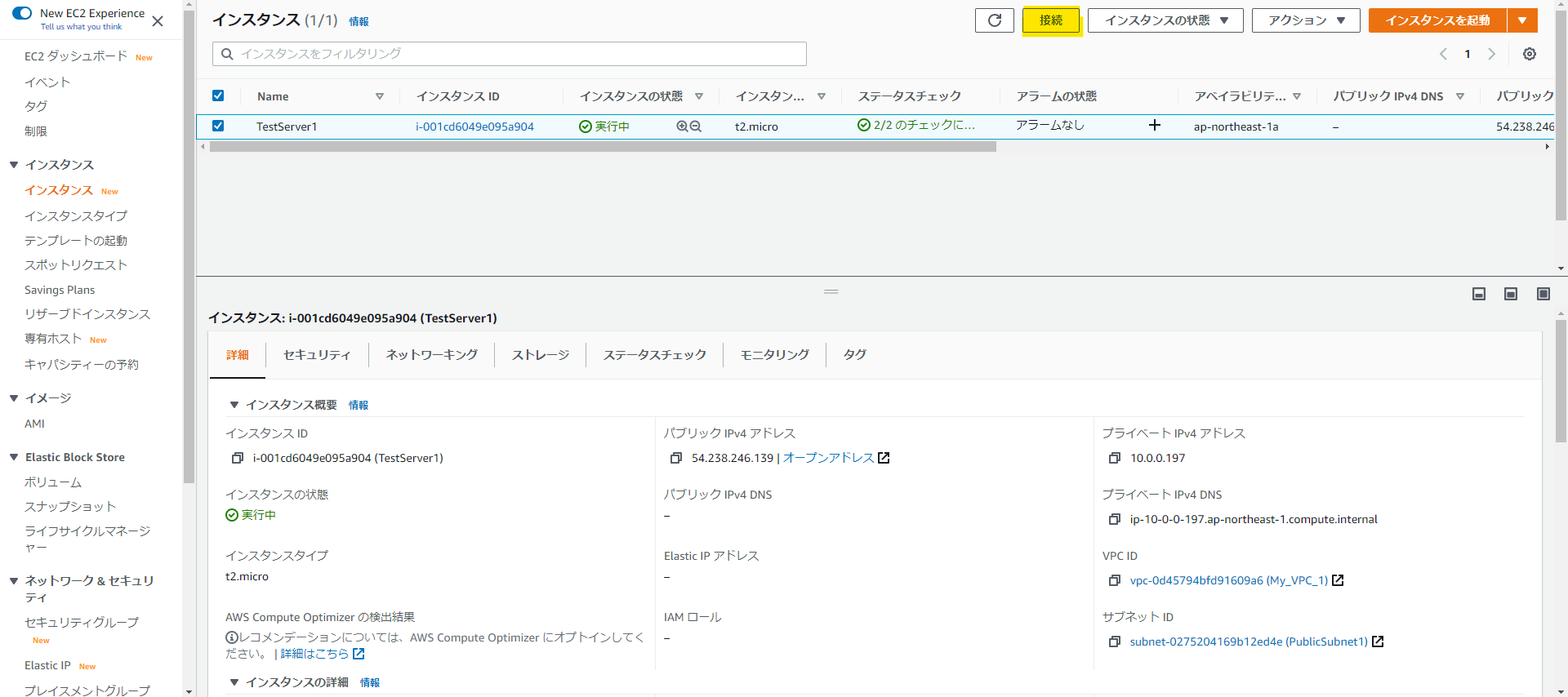This screenshot has width=1568, height=697.
Task: Switch to ステータスチェック tab
Action: 655,355
